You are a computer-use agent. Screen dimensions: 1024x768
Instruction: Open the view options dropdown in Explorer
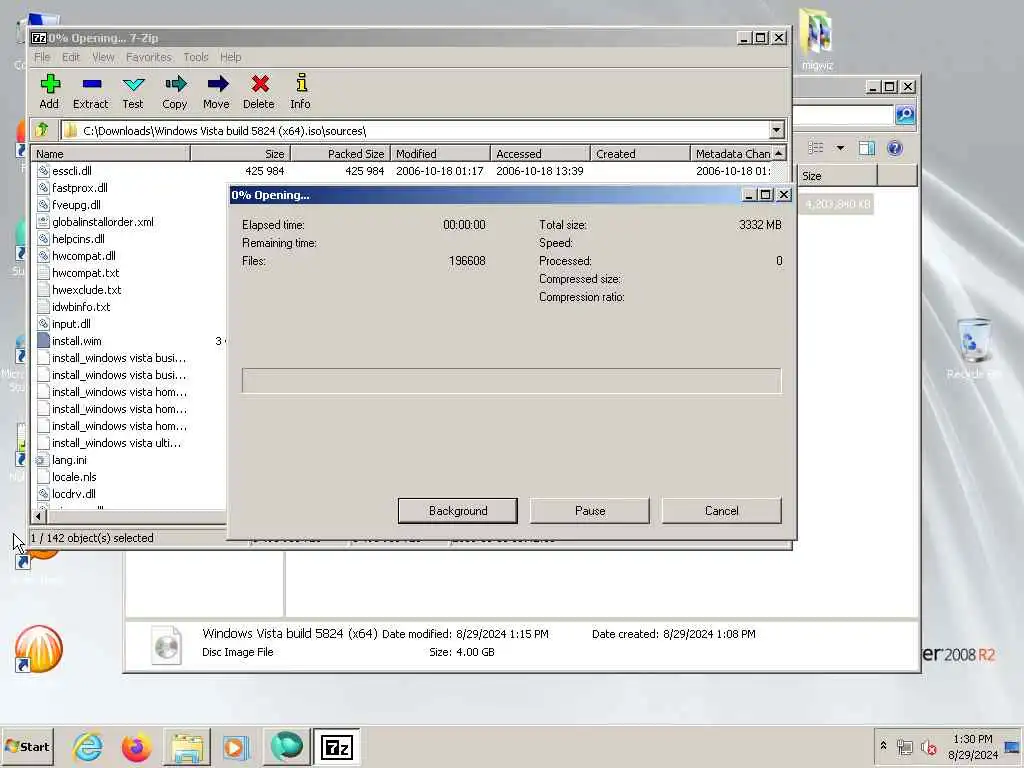pyautogui.click(x=840, y=148)
